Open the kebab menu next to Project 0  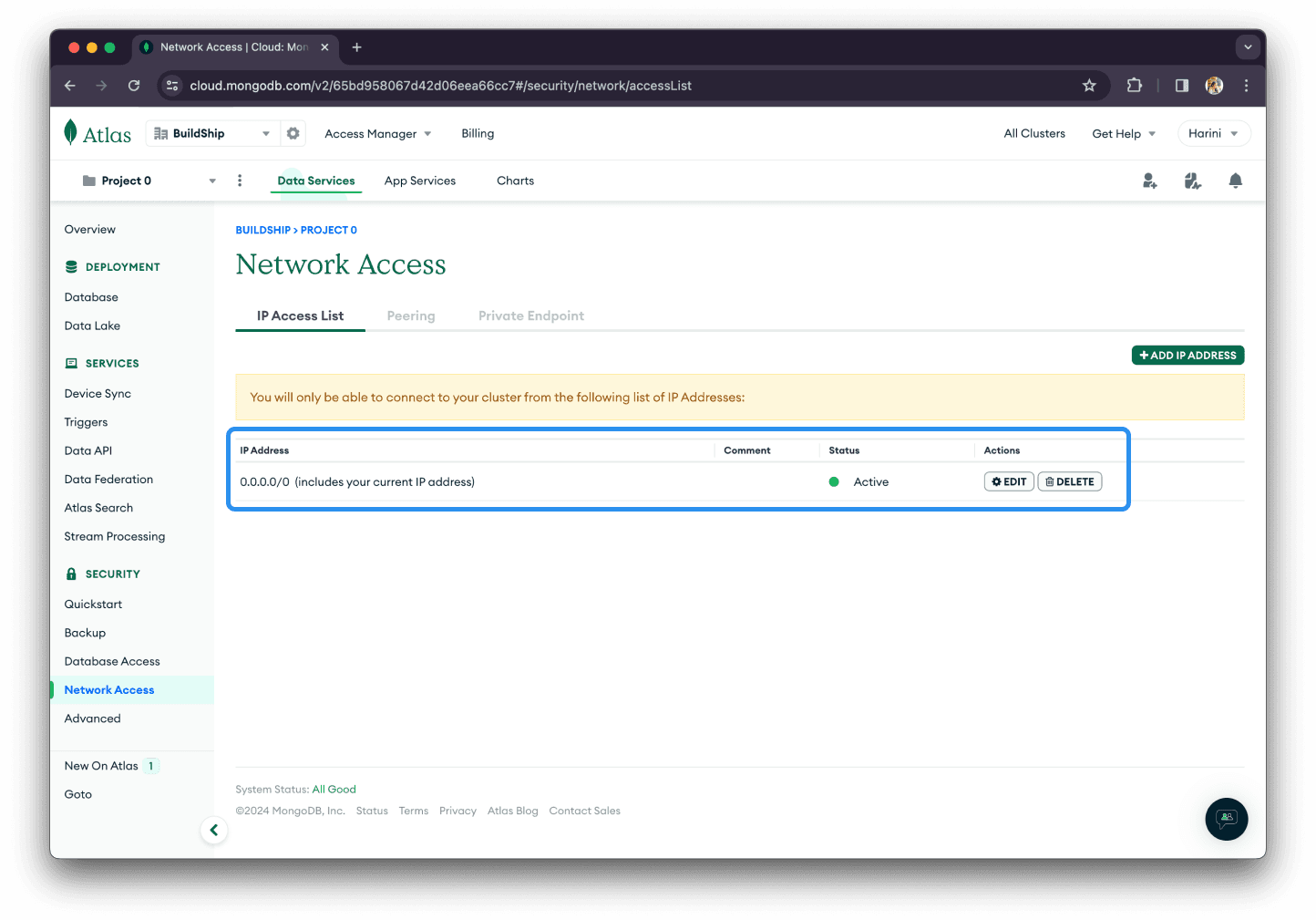click(240, 180)
